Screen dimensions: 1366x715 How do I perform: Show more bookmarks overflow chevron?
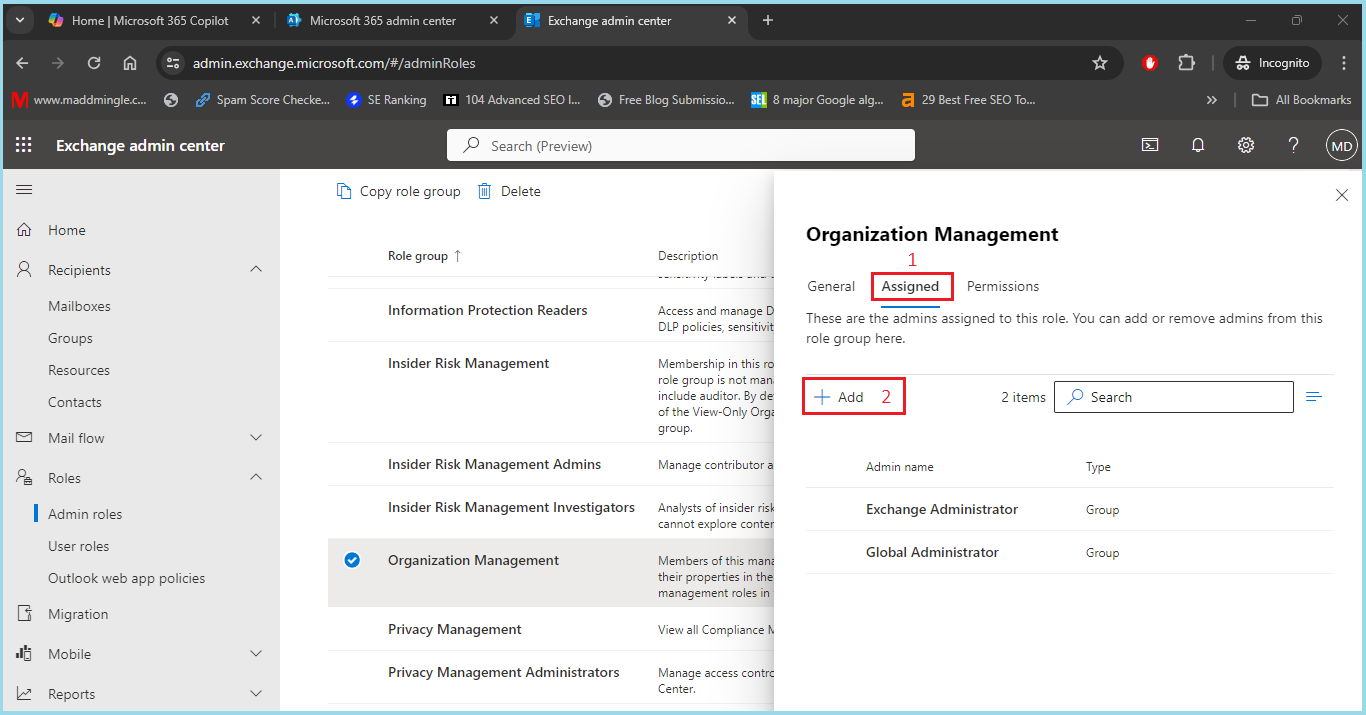(x=1212, y=100)
